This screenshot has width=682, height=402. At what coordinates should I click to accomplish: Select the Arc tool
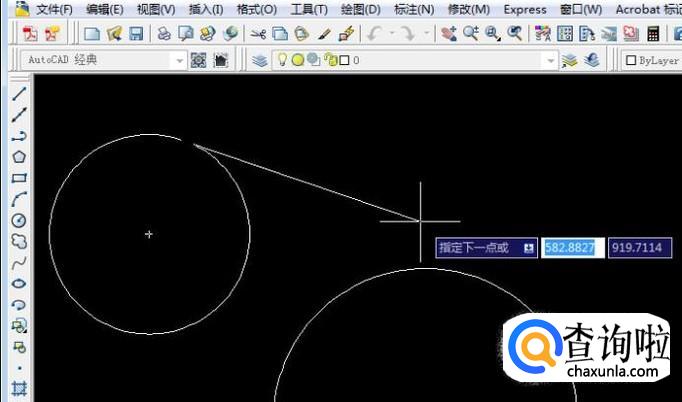click(x=19, y=199)
